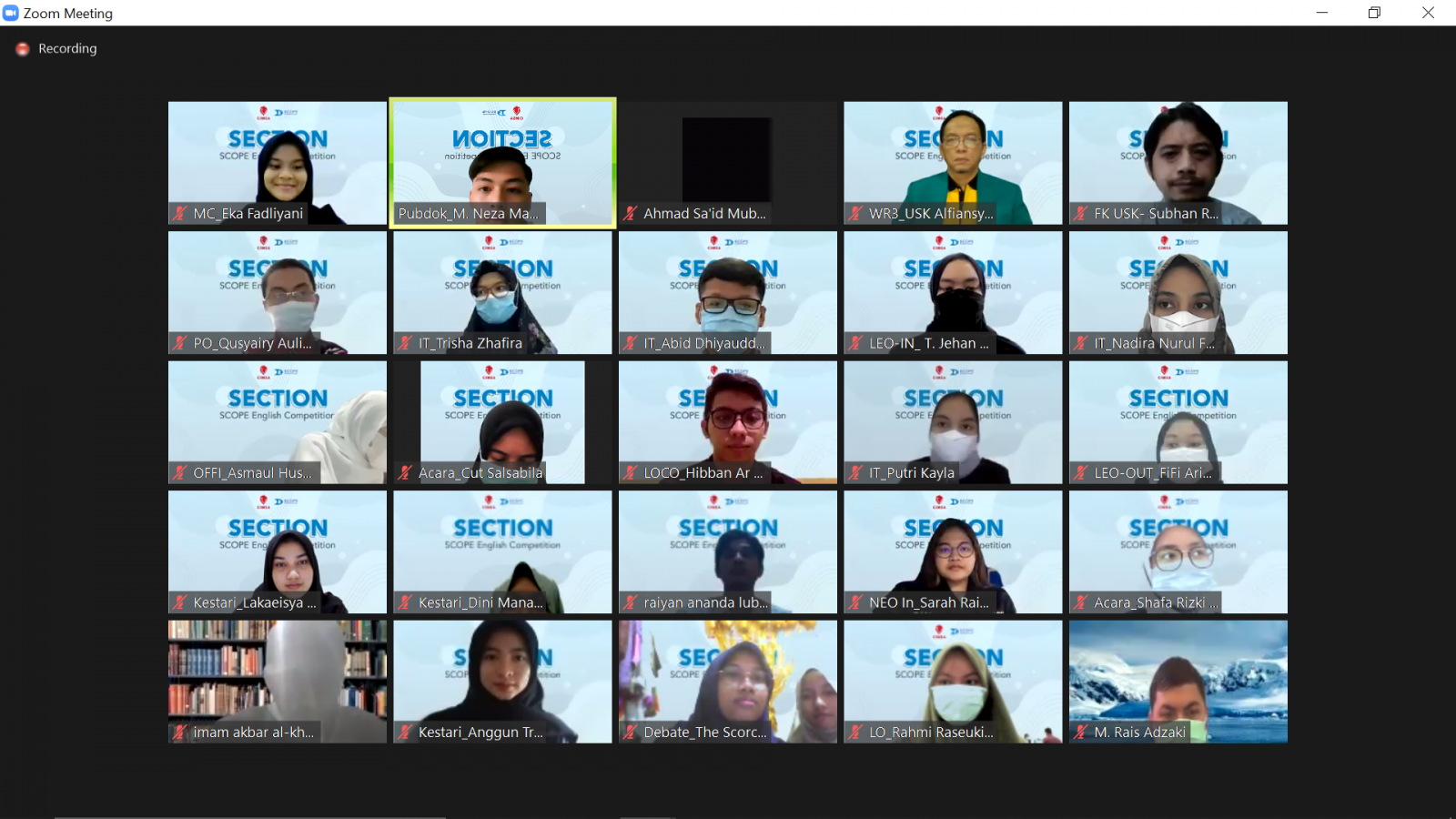Viewport: 1456px width, 819px height.
Task: Click muted mic icon on Kestari_Dini tile
Action: [406, 602]
